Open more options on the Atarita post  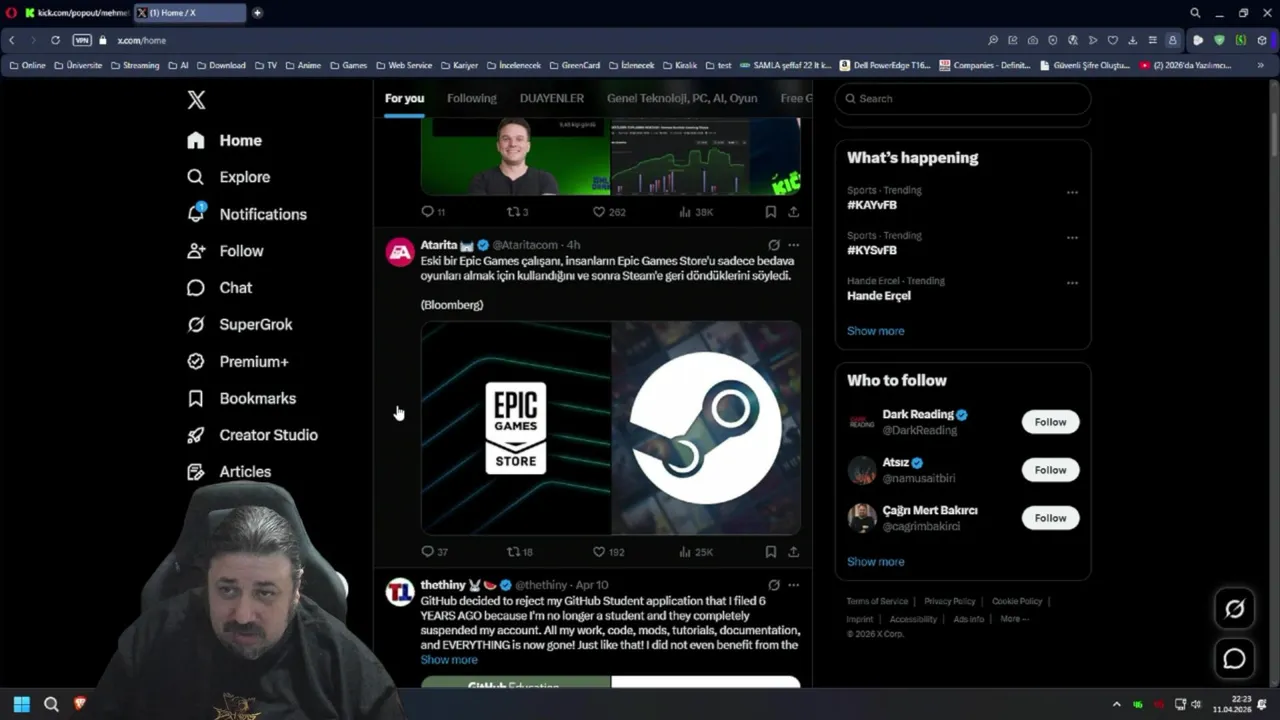(x=794, y=245)
